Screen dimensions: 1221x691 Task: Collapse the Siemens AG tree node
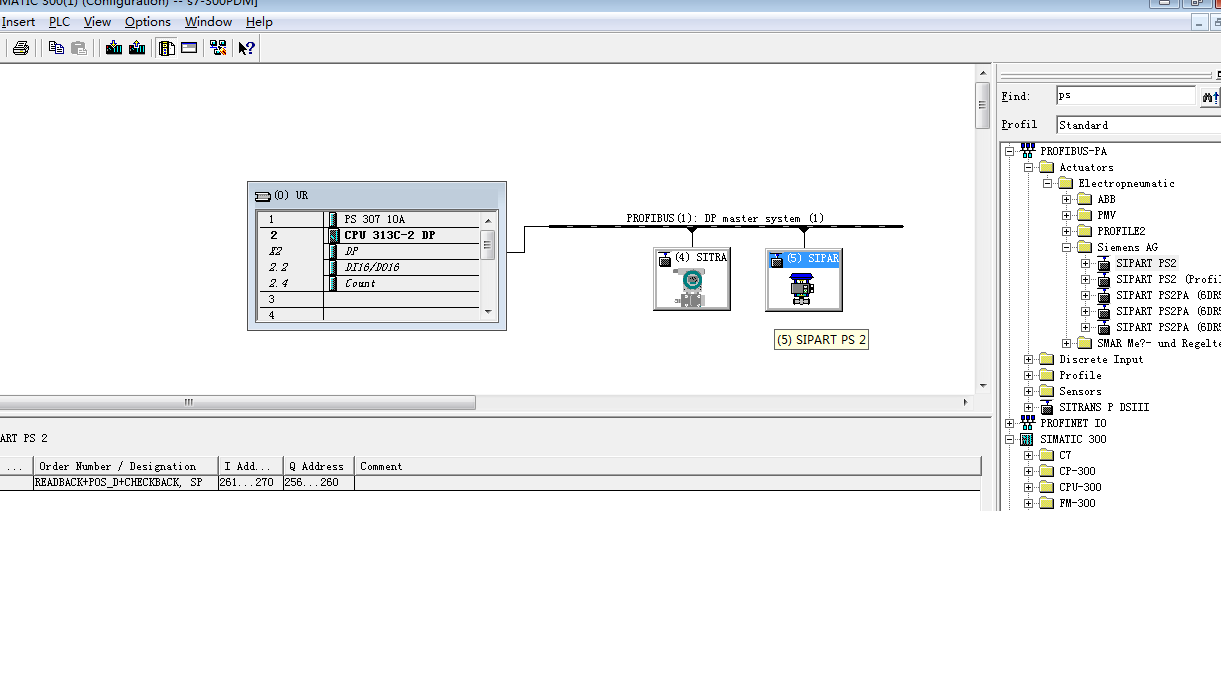(x=1066, y=248)
